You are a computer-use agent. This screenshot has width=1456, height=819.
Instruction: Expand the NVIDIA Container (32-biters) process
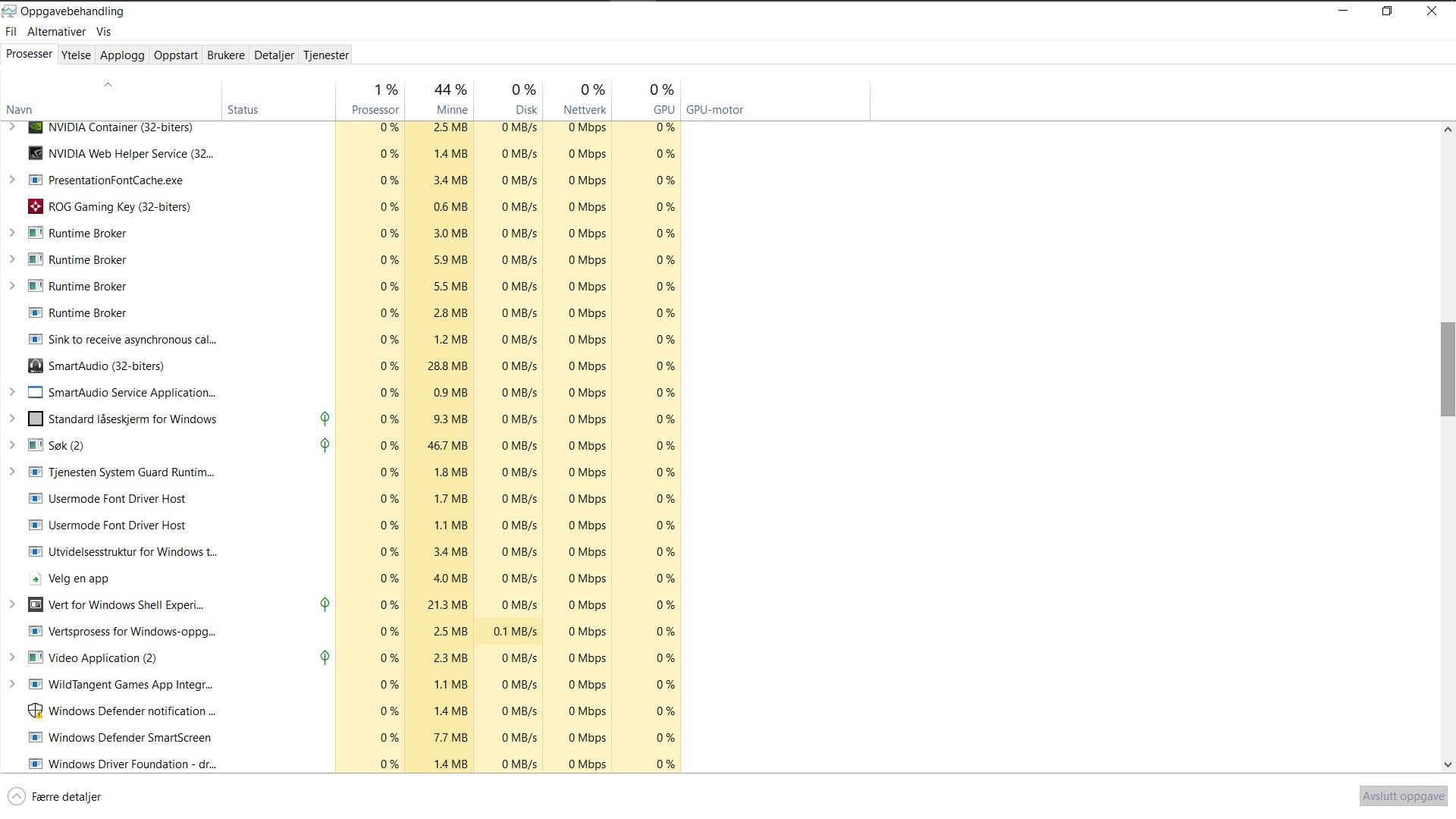click(x=12, y=127)
